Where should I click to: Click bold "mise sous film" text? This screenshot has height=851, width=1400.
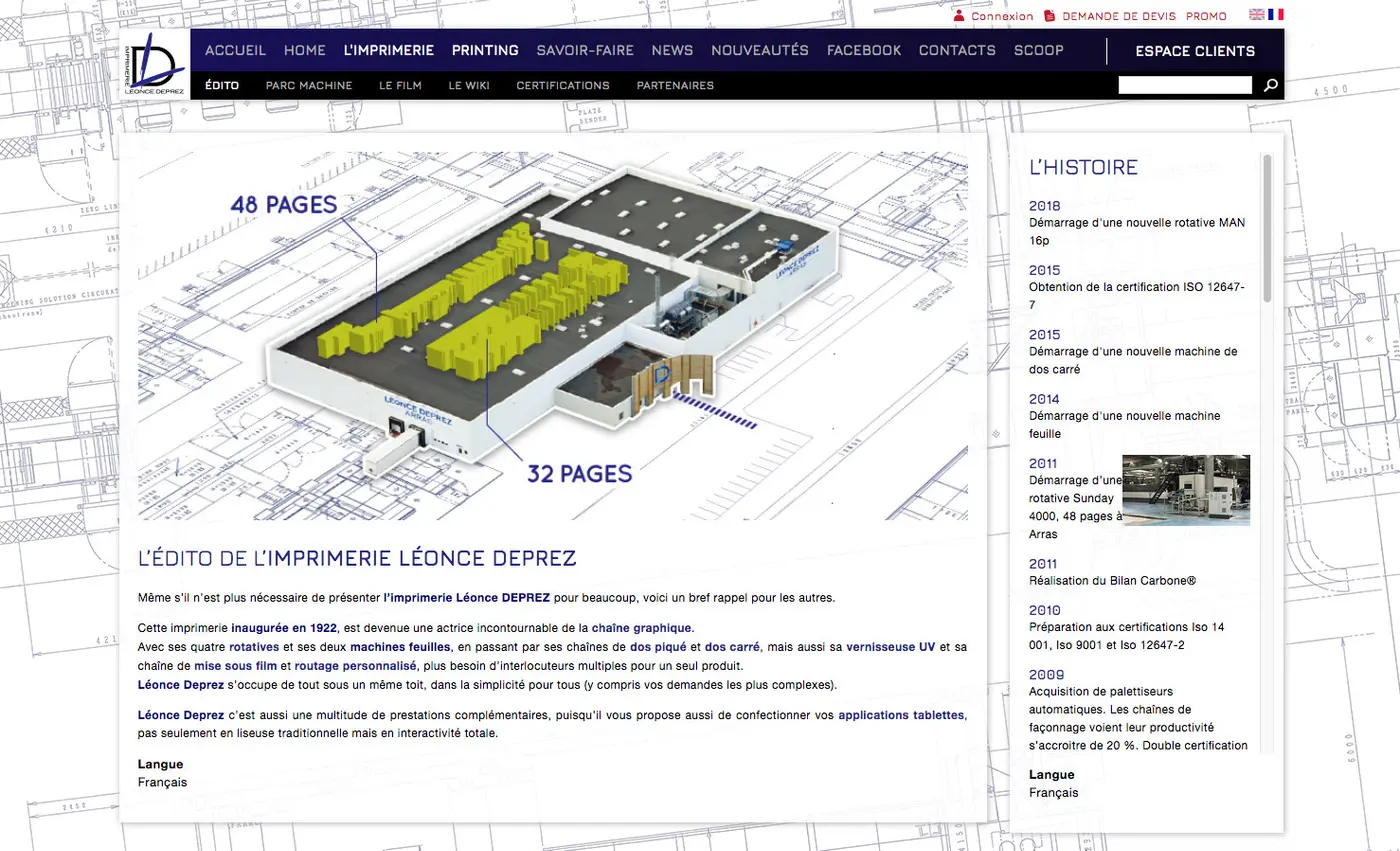[236, 665]
